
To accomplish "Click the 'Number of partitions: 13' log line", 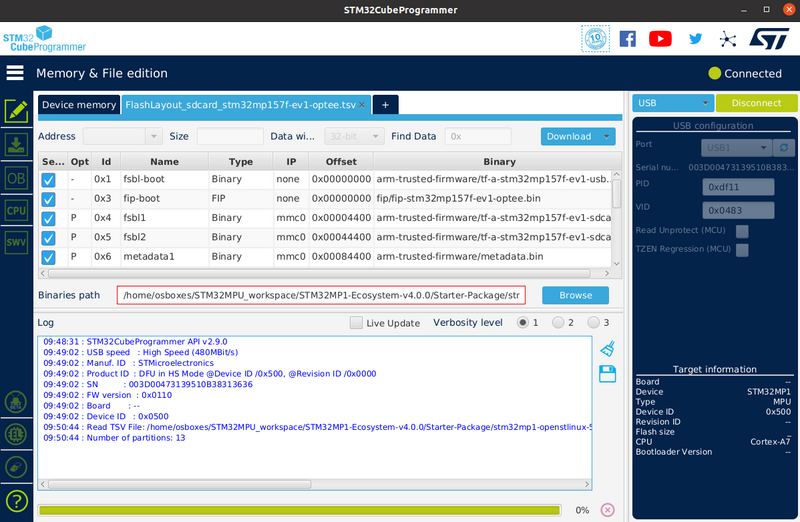I will pos(136,438).
